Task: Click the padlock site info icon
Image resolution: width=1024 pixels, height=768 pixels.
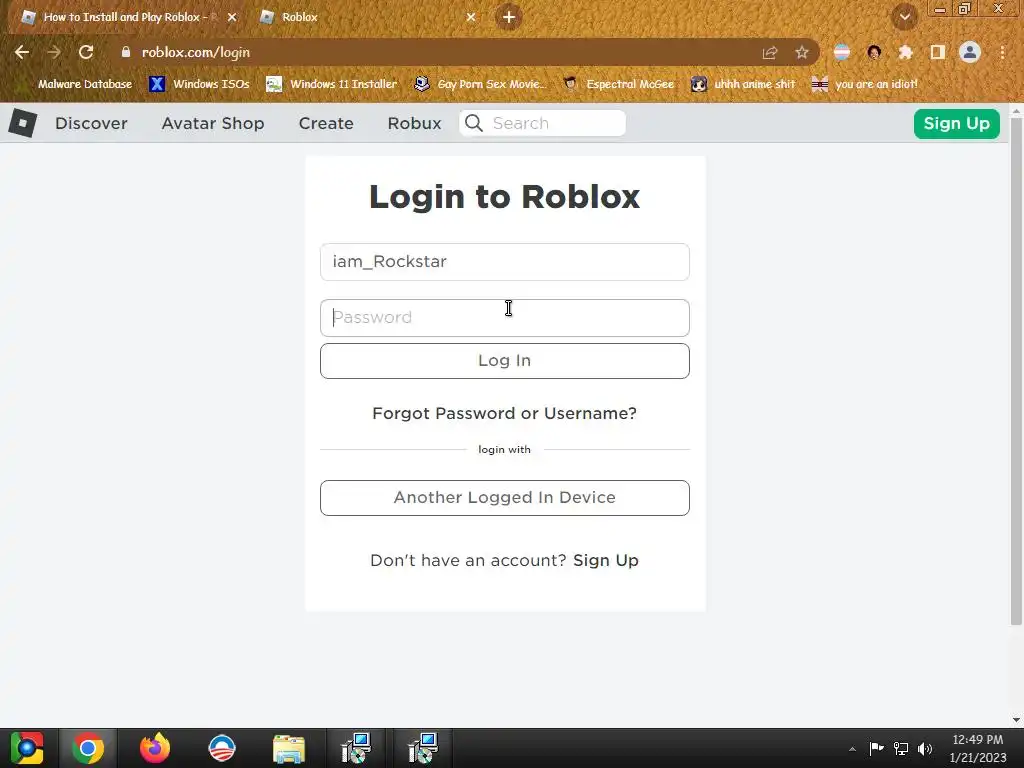Action: coord(126,52)
